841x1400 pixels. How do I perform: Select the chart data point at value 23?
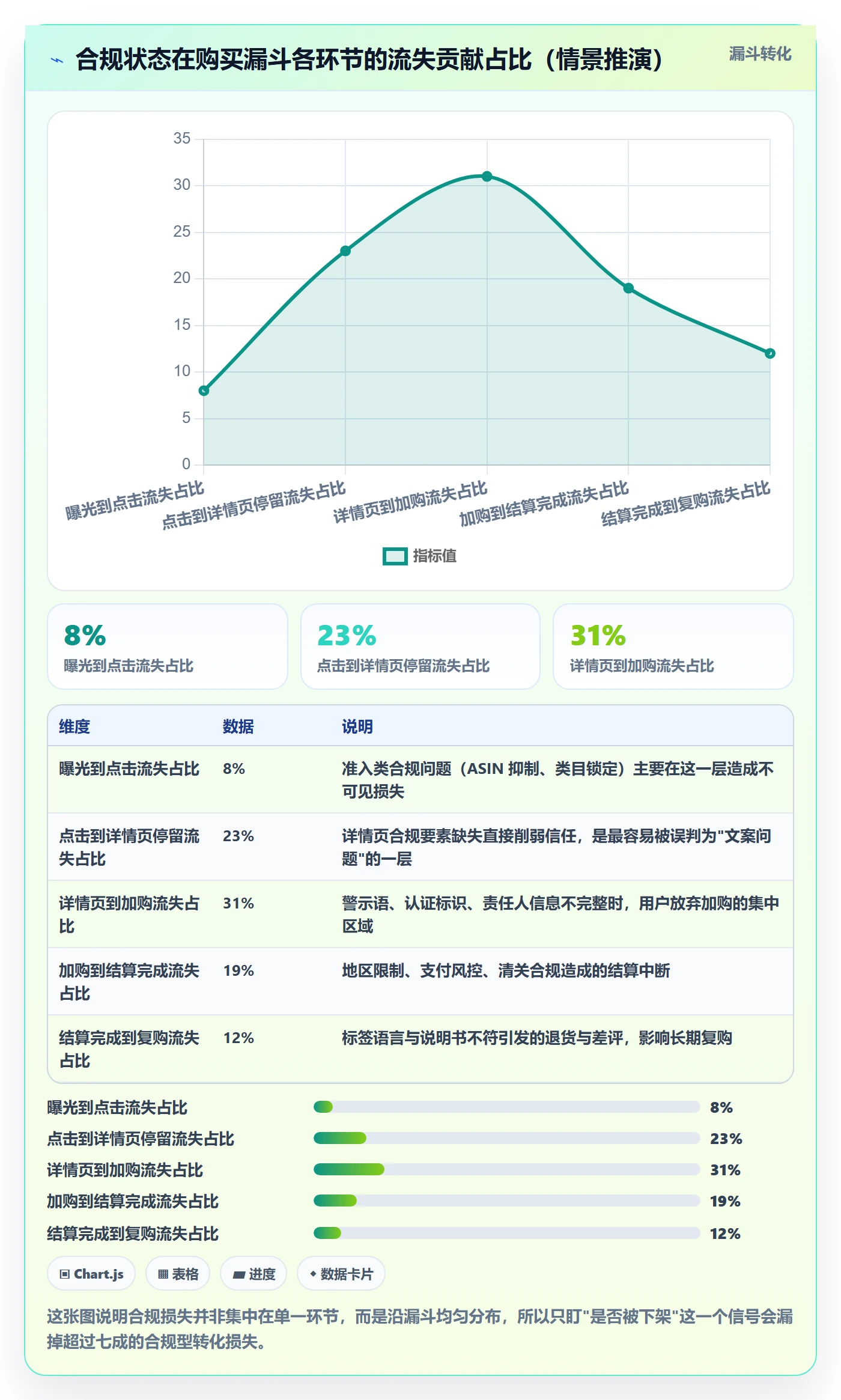tap(345, 251)
